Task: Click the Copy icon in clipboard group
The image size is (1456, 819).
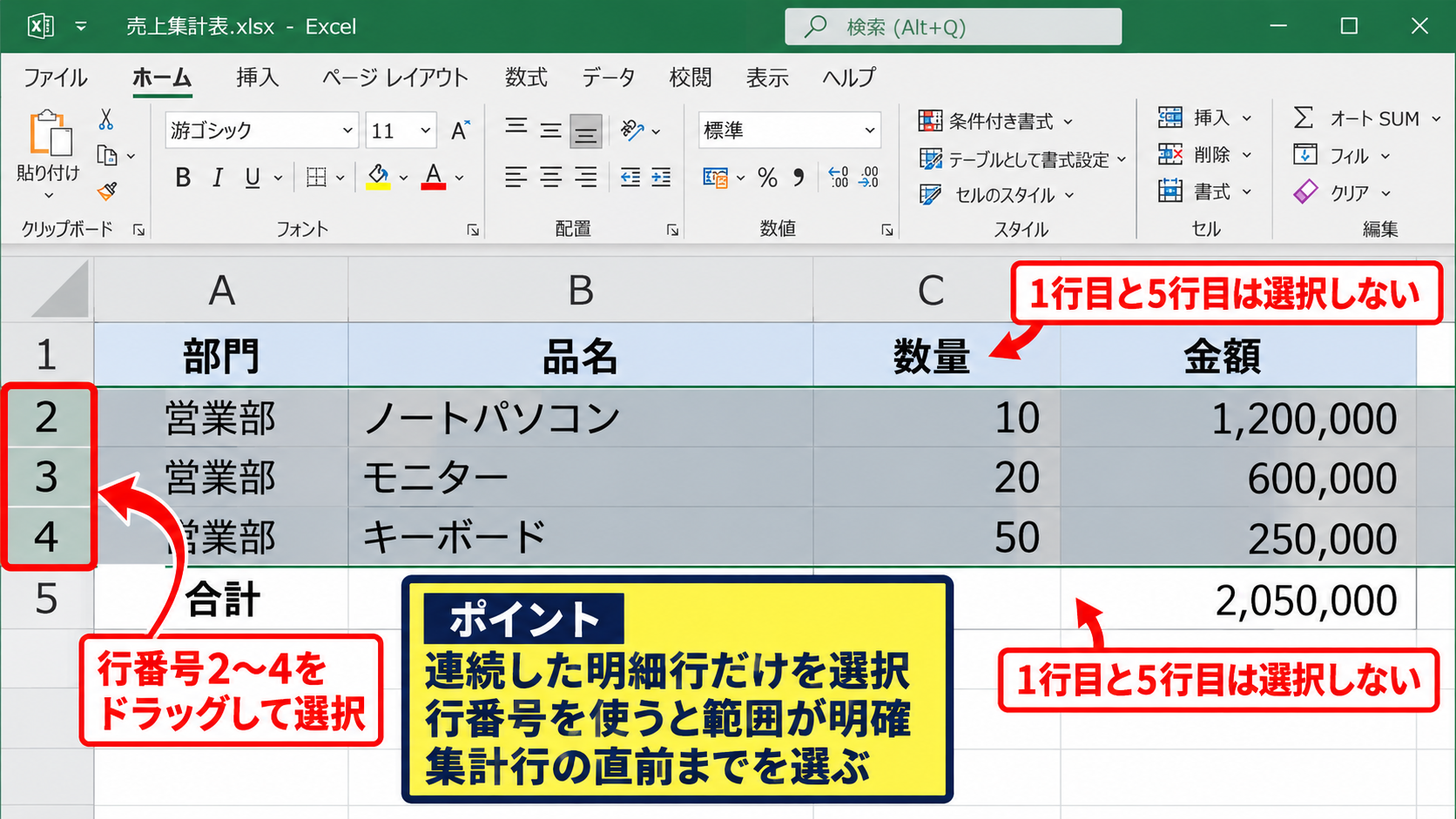Action: 107,156
